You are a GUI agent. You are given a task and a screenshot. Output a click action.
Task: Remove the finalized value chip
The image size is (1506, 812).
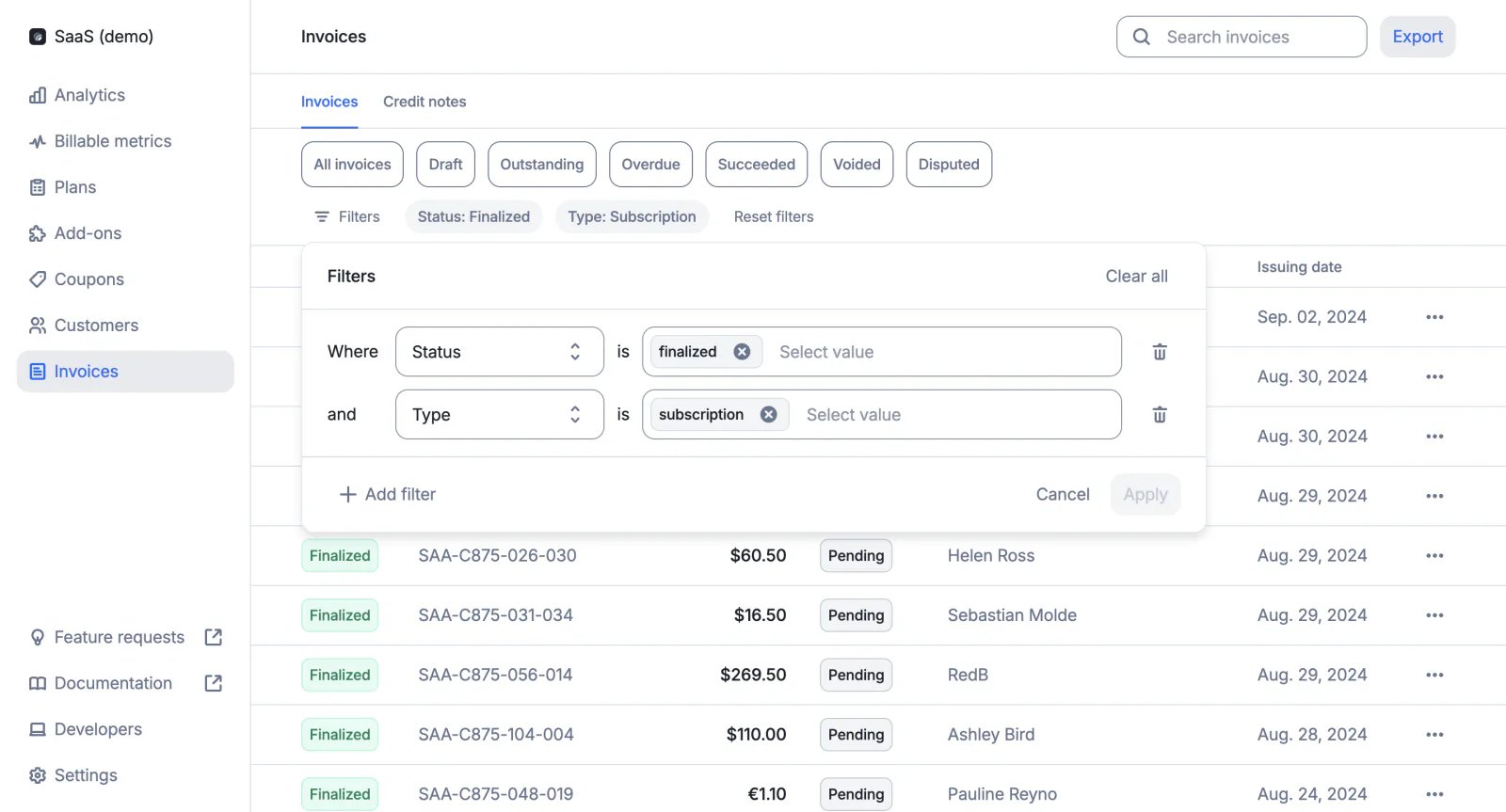tap(742, 352)
